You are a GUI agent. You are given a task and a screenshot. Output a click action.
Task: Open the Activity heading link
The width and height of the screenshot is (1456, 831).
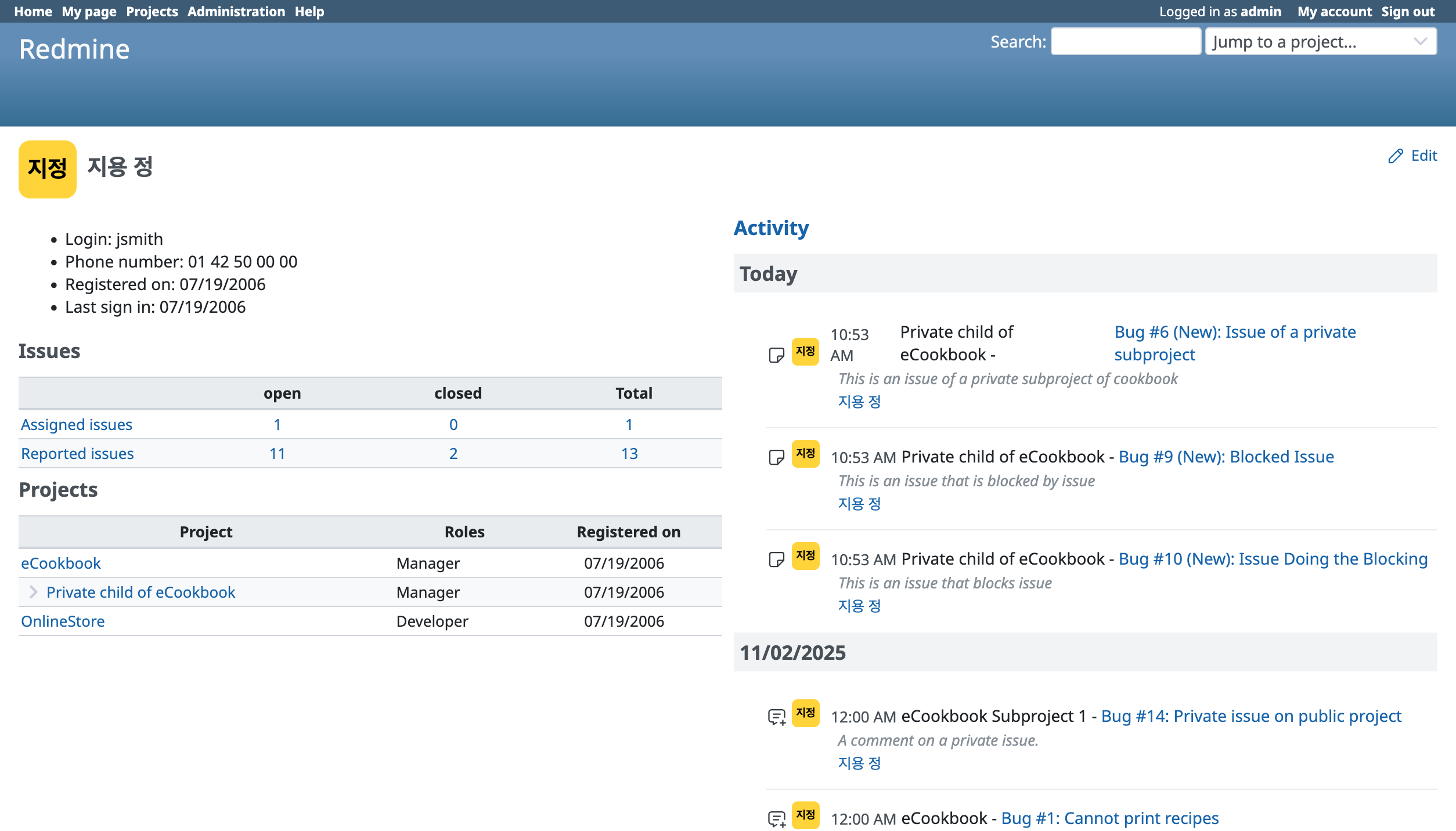coord(771,228)
